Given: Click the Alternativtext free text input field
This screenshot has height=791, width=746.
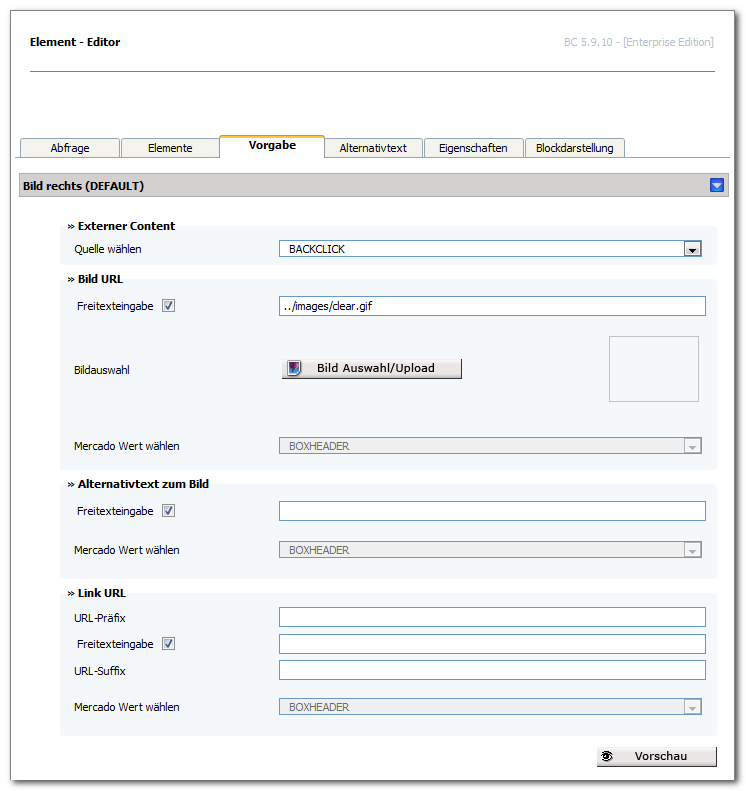Looking at the screenshot, I should 492,511.
